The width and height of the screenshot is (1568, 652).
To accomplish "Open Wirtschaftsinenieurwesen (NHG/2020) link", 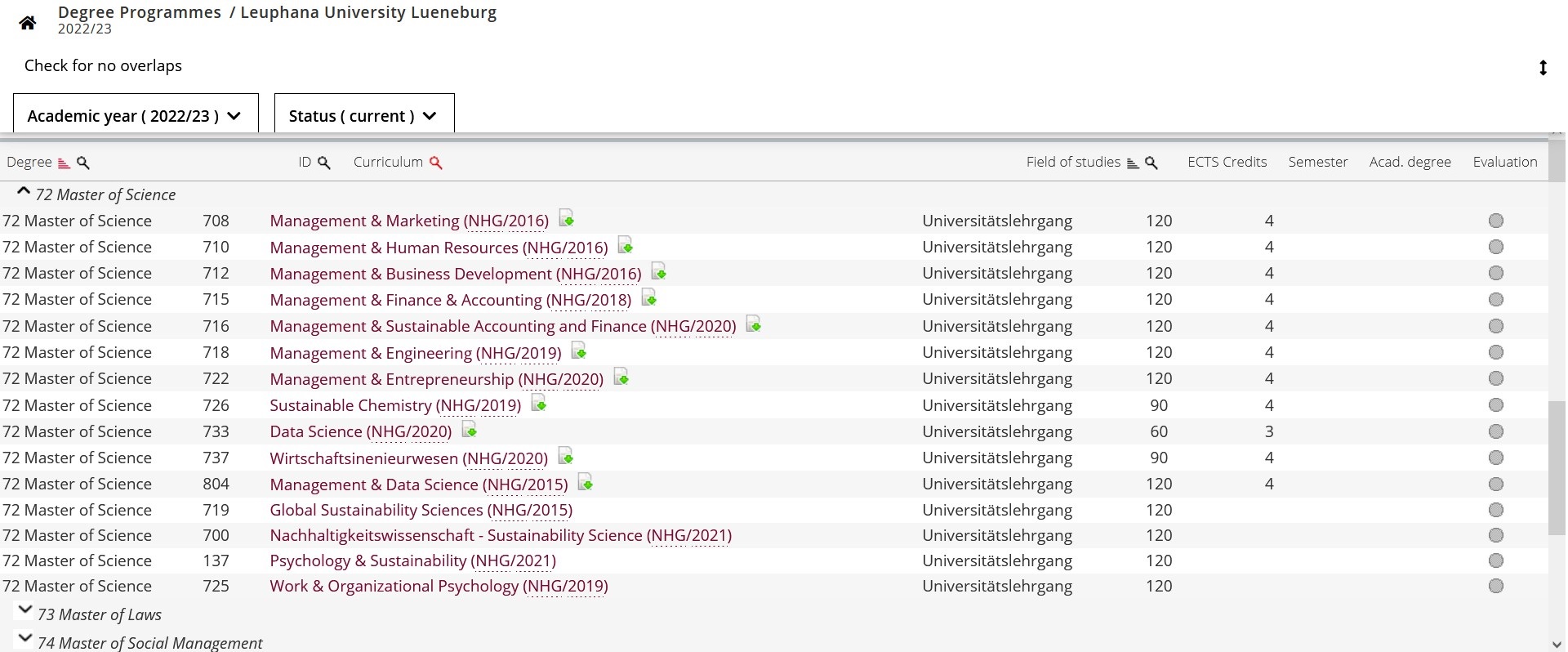I will [409, 458].
